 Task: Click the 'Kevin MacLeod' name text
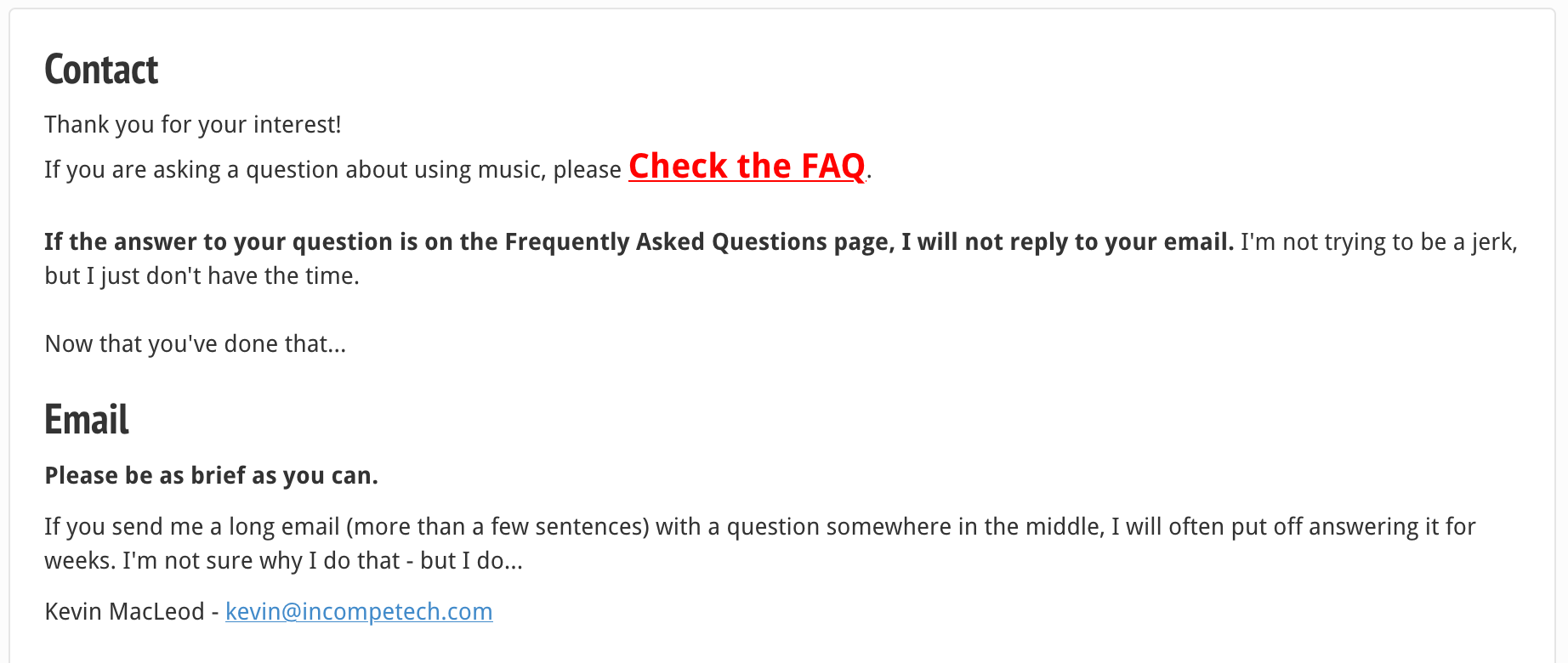click(125, 612)
